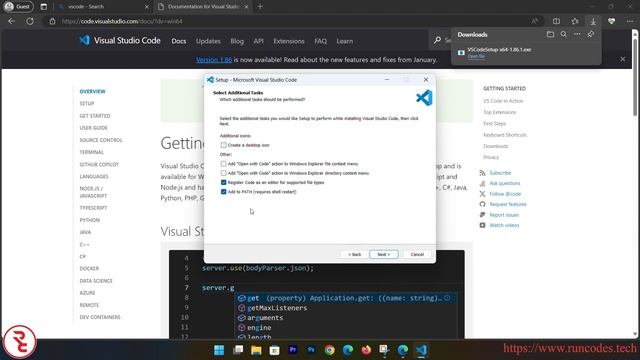640x360 pixels.
Task: Pin the Downloads panel
Action: pos(591,35)
